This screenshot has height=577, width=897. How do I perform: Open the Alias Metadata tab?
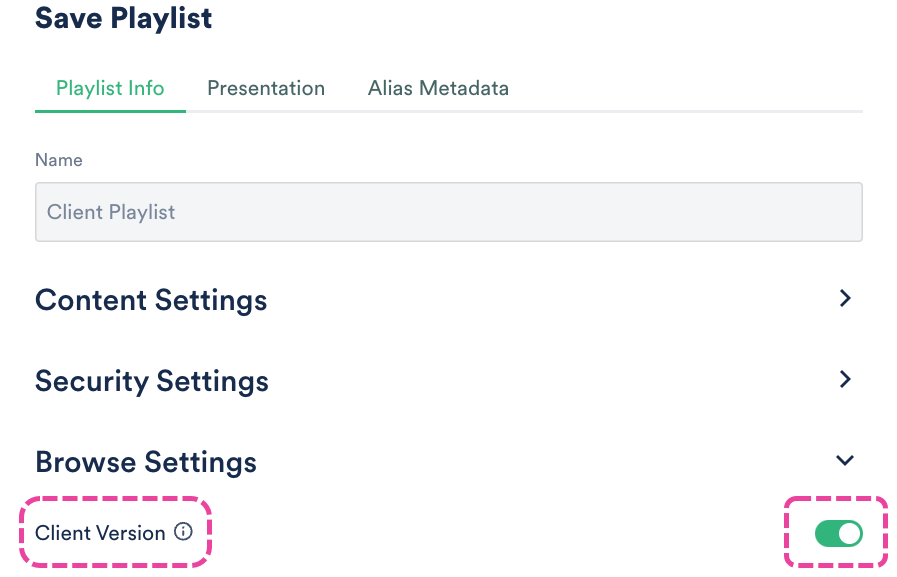click(438, 88)
